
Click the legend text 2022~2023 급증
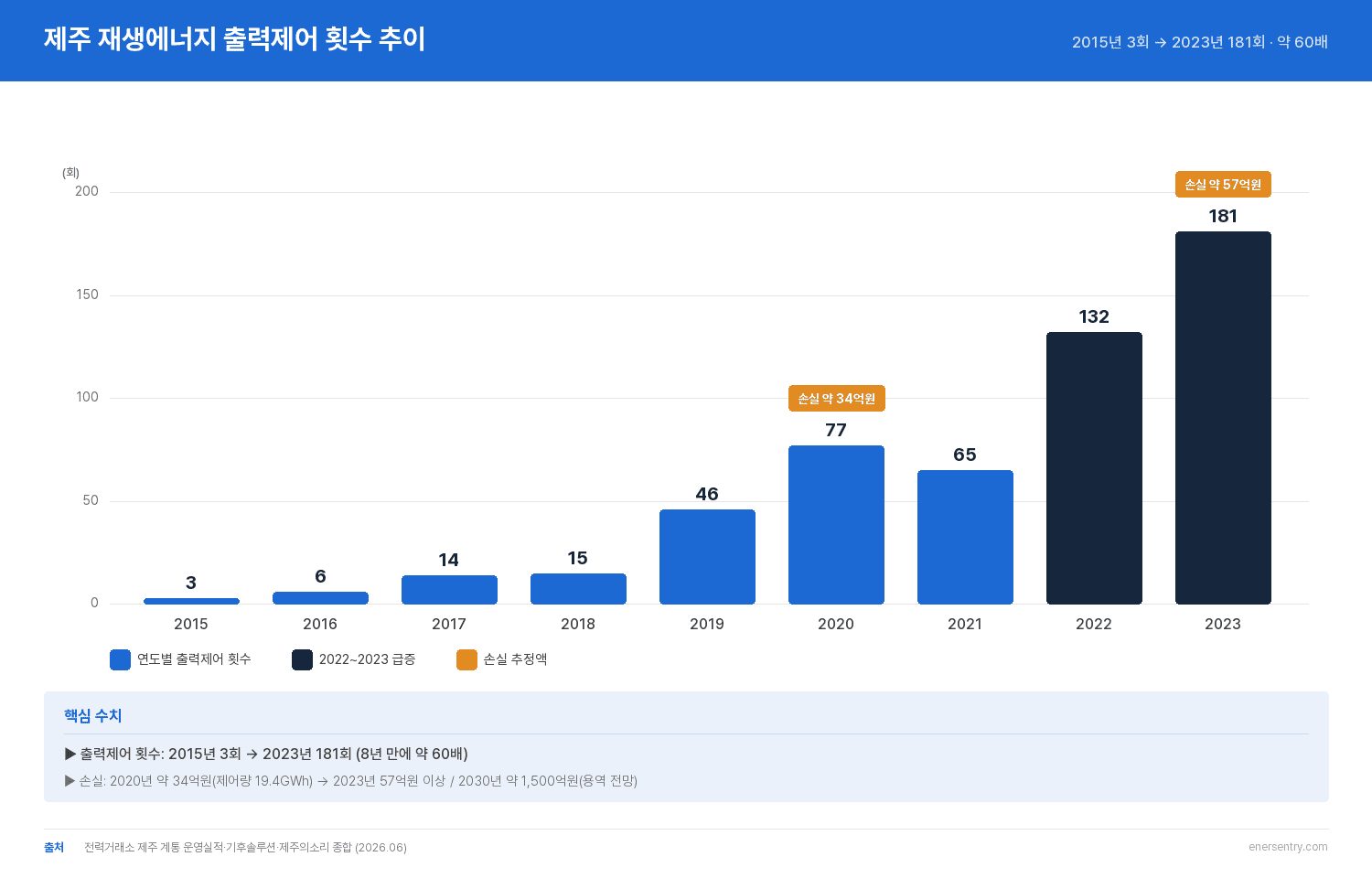click(x=367, y=659)
